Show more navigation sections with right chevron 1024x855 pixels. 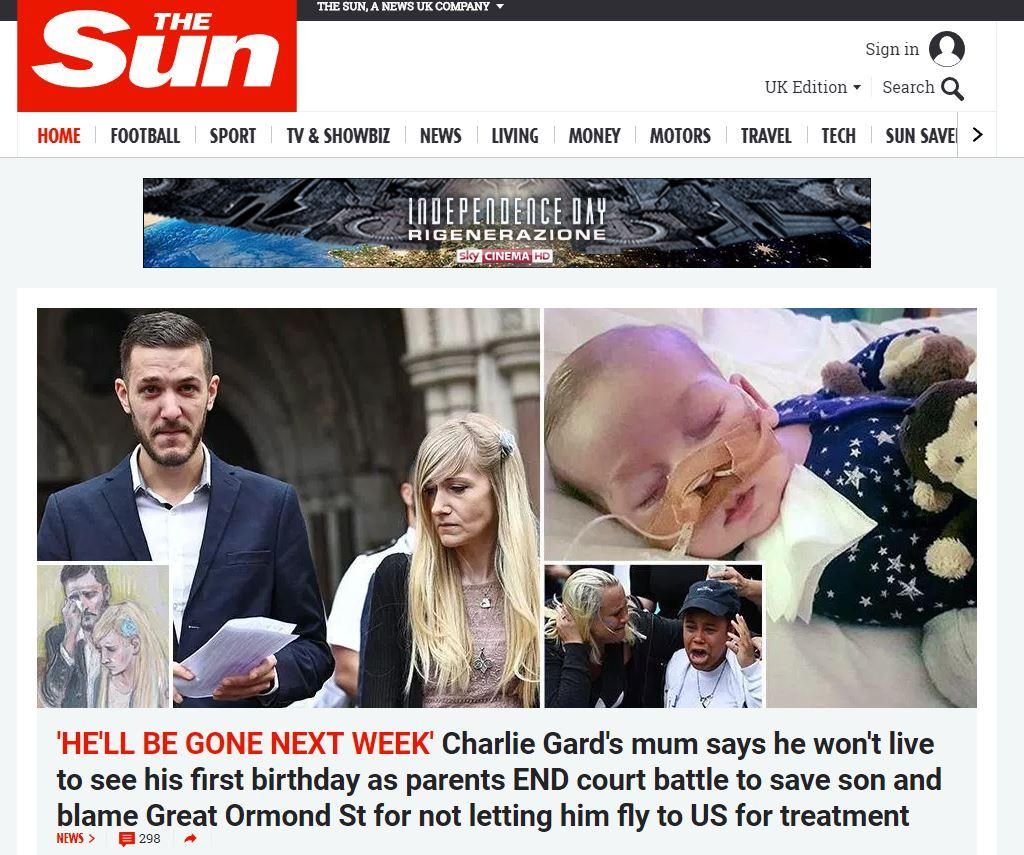(977, 135)
